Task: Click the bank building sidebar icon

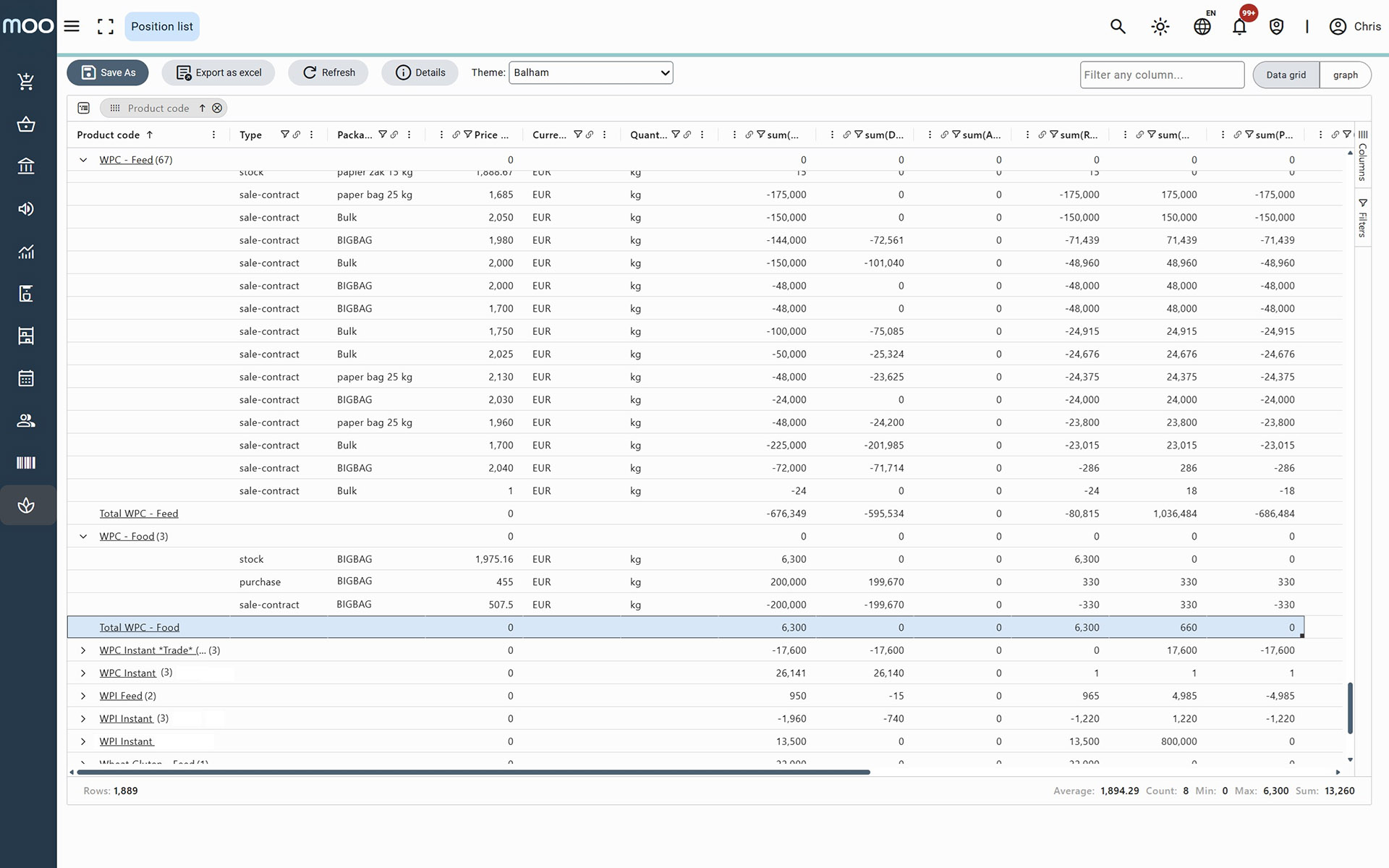Action: click(x=26, y=166)
